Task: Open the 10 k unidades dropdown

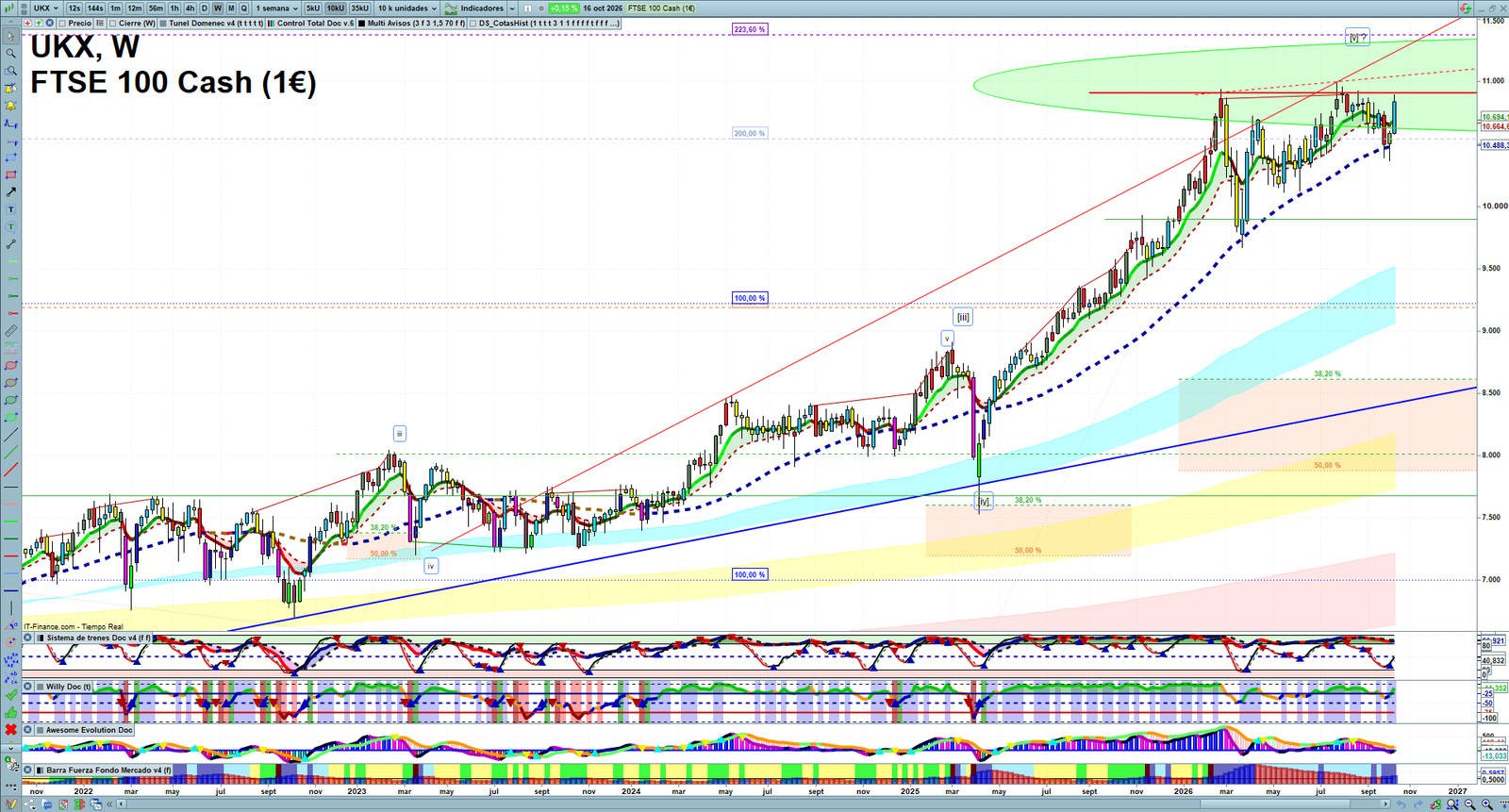Action: pyautogui.click(x=407, y=8)
